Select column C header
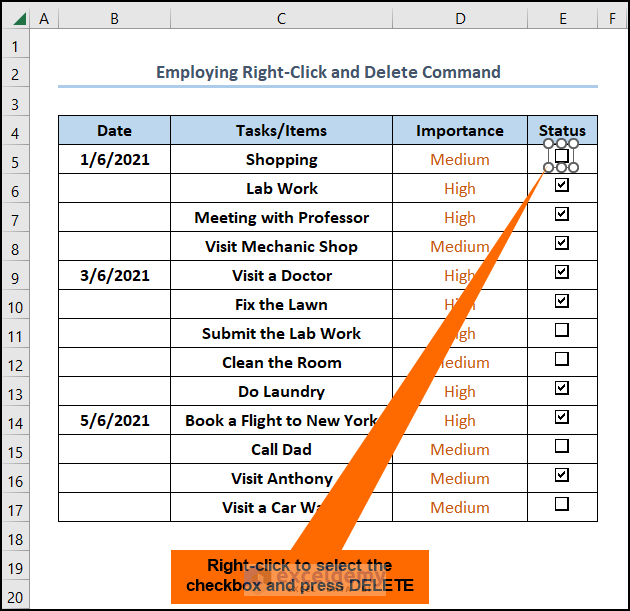The width and height of the screenshot is (630, 611). coord(281,18)
